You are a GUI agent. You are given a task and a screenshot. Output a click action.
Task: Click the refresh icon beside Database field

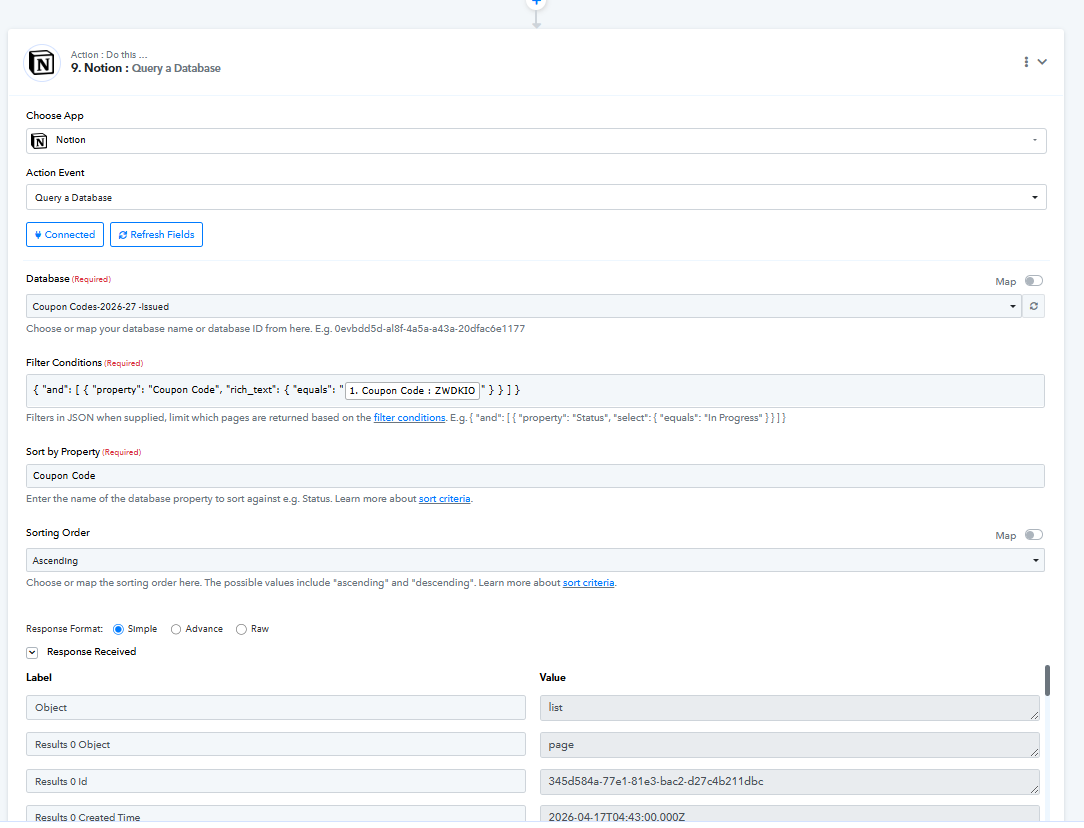pos(1034,306)
